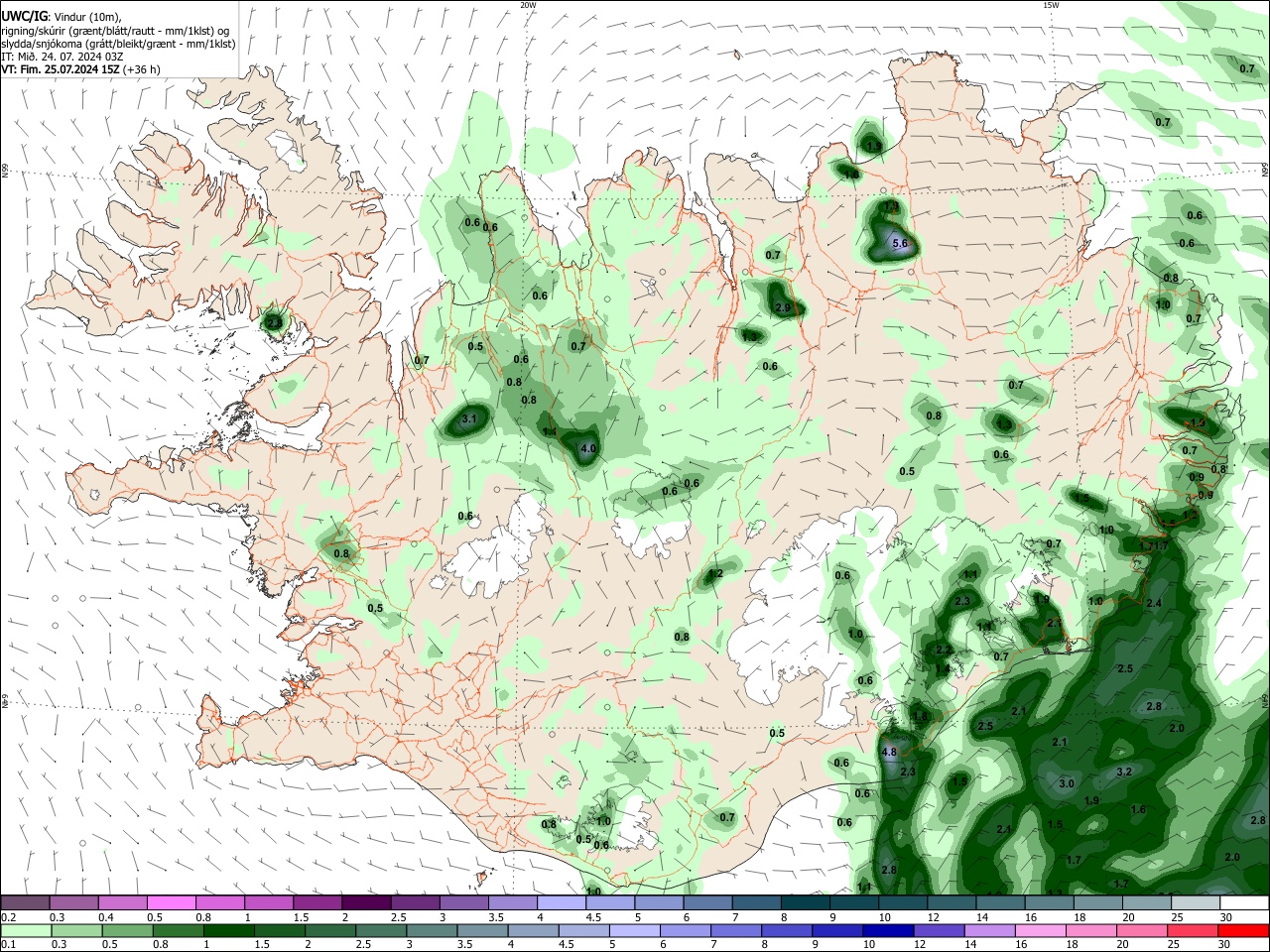Click the slydda/snjókoma legend description line
Image resolution: width=1270 pixels, height=952 pixels.
(x=118, y=44)
